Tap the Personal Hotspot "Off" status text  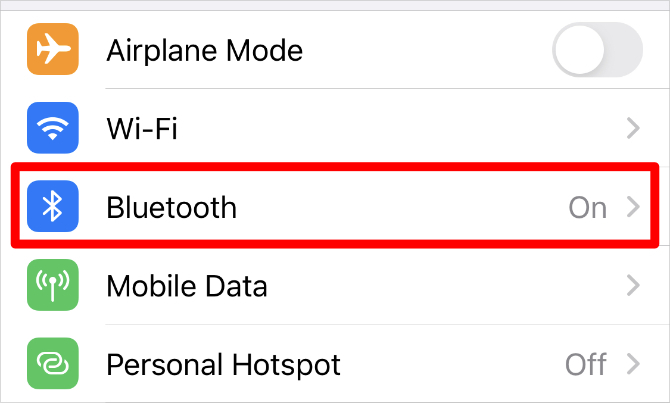pyautogui.click(x=586, y=364)
